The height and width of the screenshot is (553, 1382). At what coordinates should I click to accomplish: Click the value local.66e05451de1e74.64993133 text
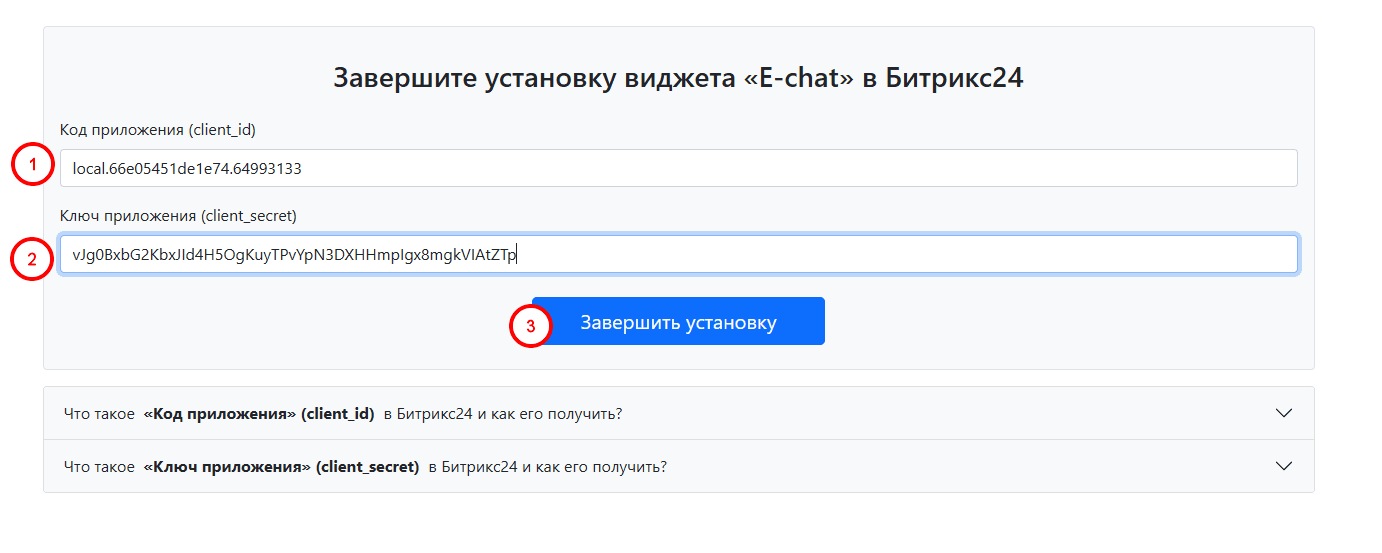pyautogui.click(x=187, y=169)
